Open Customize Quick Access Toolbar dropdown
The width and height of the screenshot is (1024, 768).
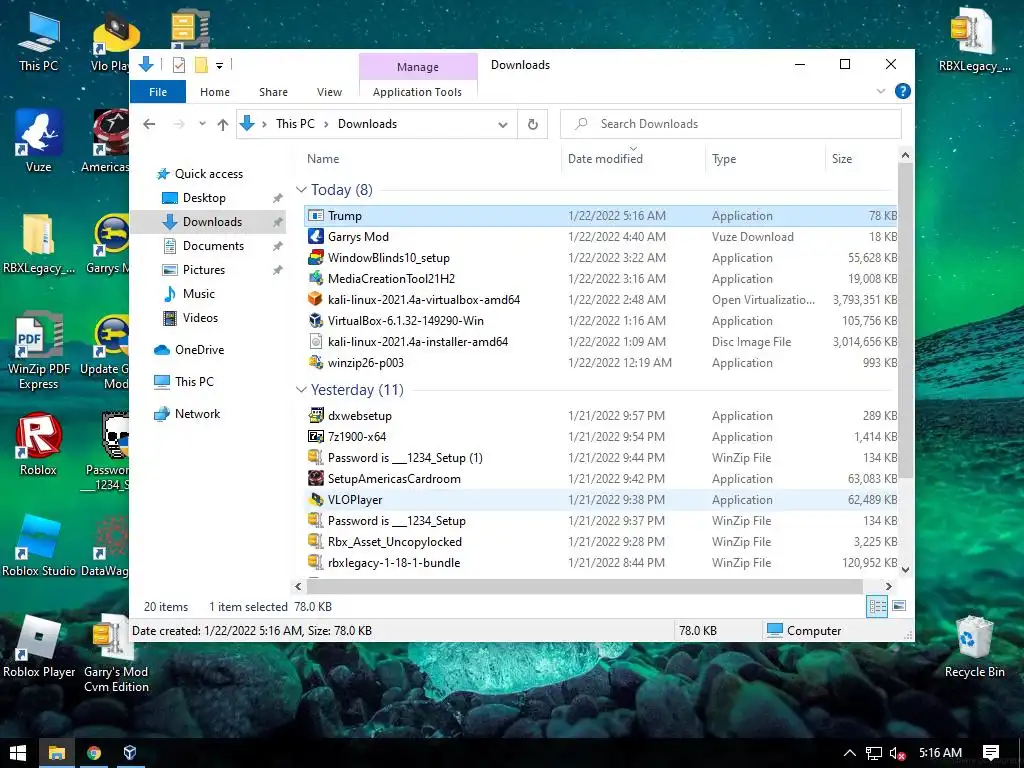tap(219, 65)
